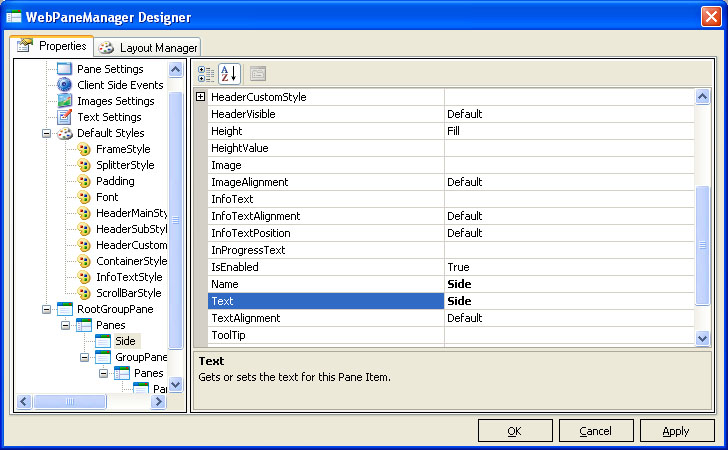This screenshot has width=728, height=450.
Task: Open the Text Settings node
Action: [109, 117]
